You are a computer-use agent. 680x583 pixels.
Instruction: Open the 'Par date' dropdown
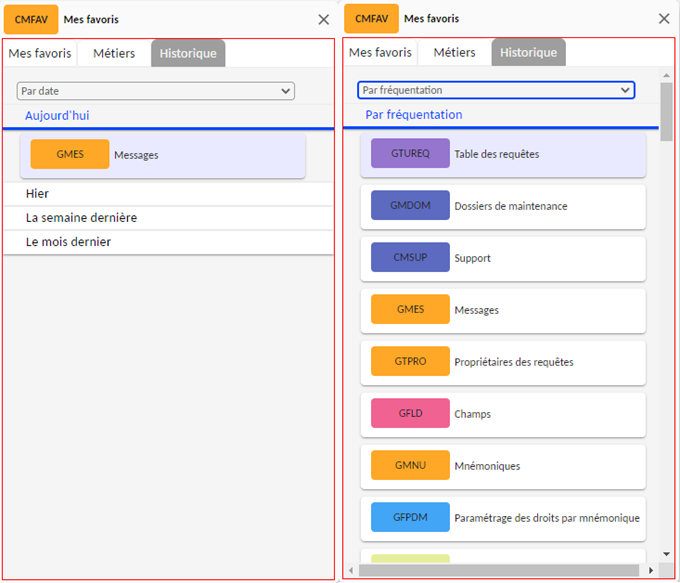(156, 91)
